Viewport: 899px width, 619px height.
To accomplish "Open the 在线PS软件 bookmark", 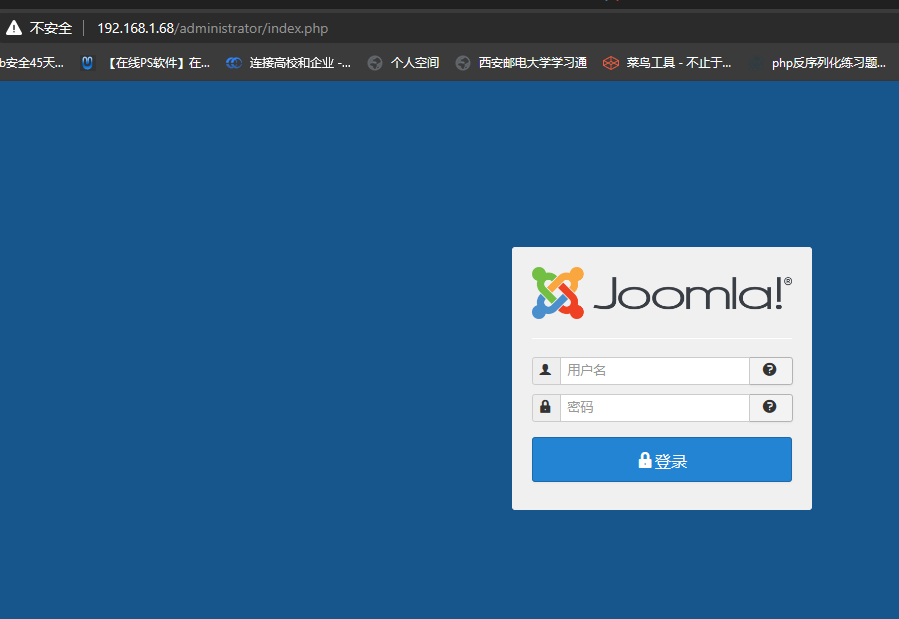I will coord(146,62).
